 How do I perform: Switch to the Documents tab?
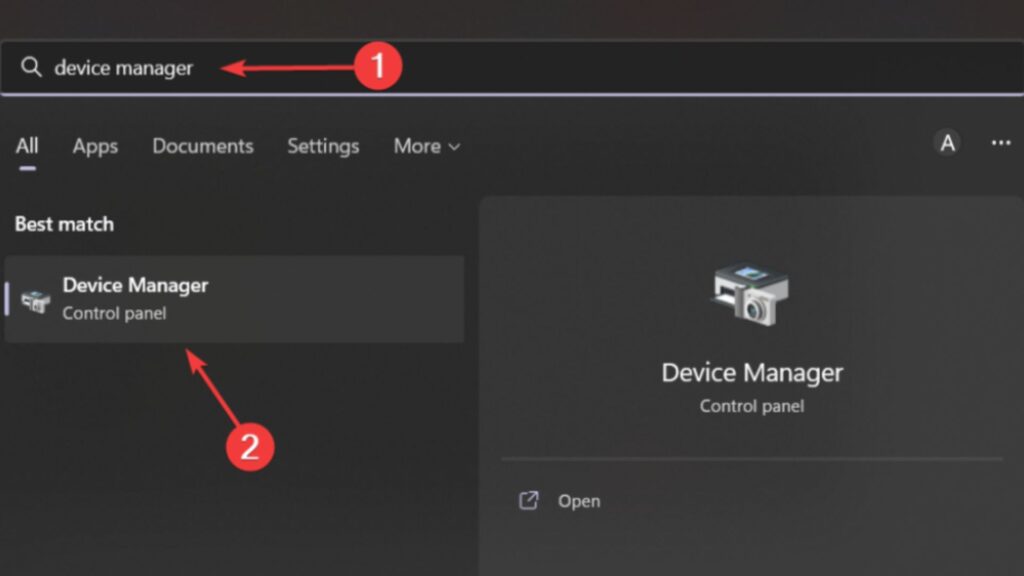(202, 146)
